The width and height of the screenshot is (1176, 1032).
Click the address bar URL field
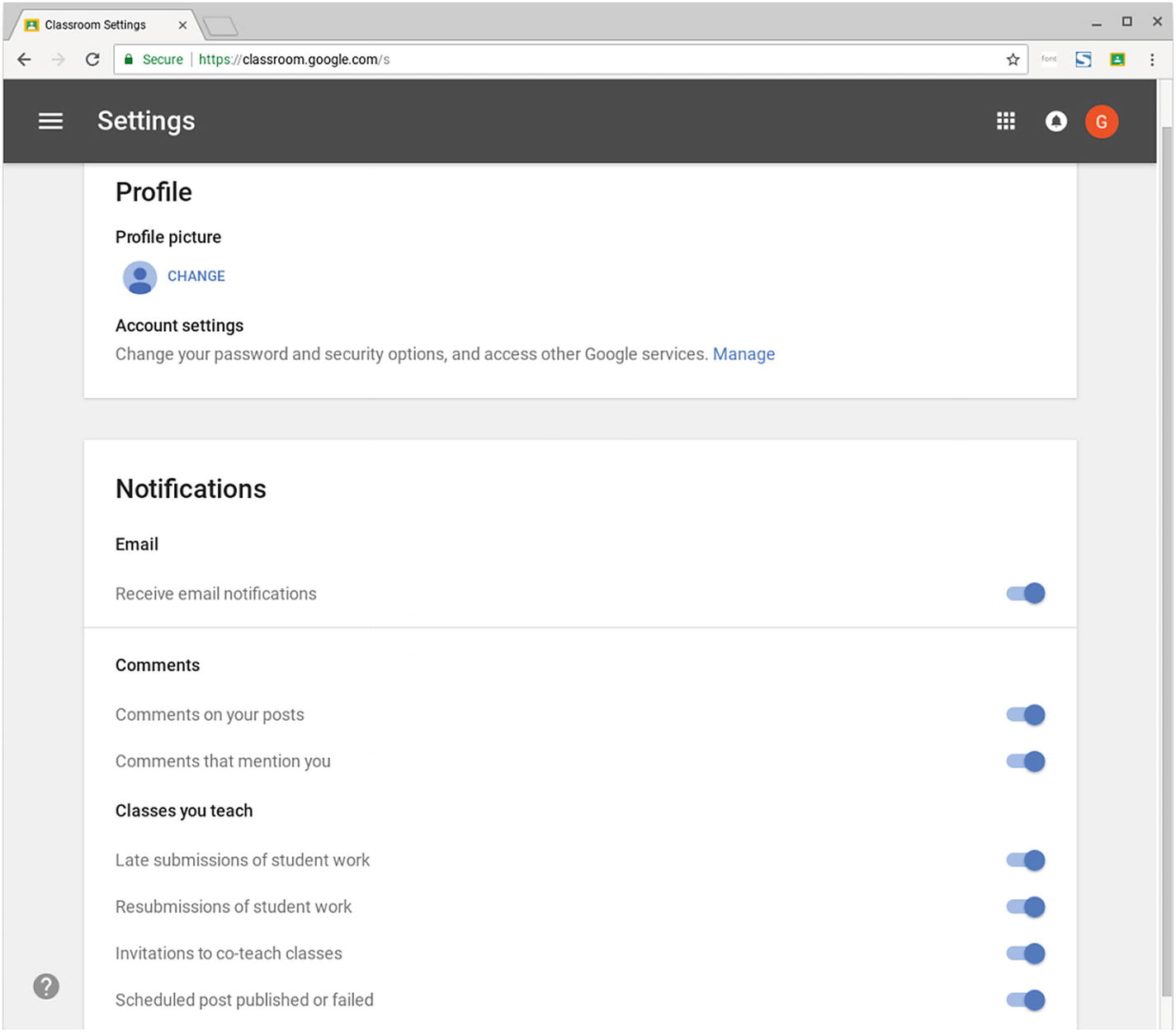pos(578,59)
